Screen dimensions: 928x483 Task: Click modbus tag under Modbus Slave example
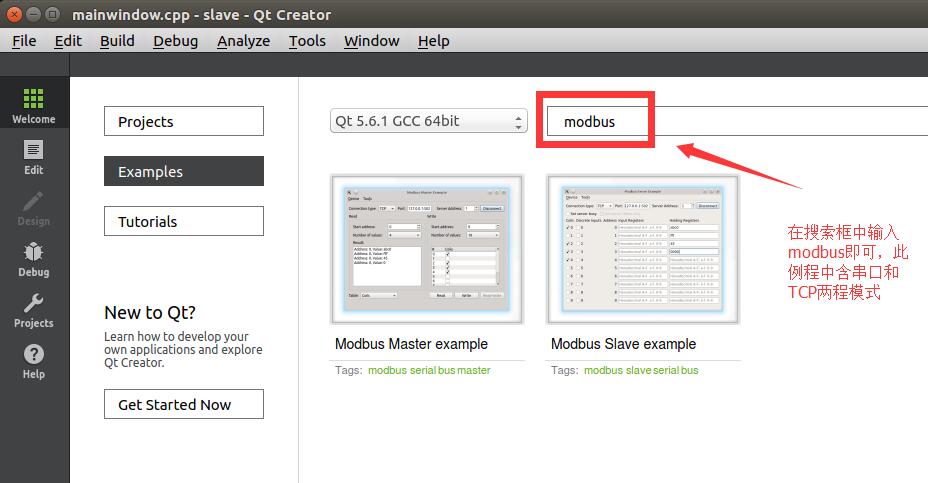(603, 371)
